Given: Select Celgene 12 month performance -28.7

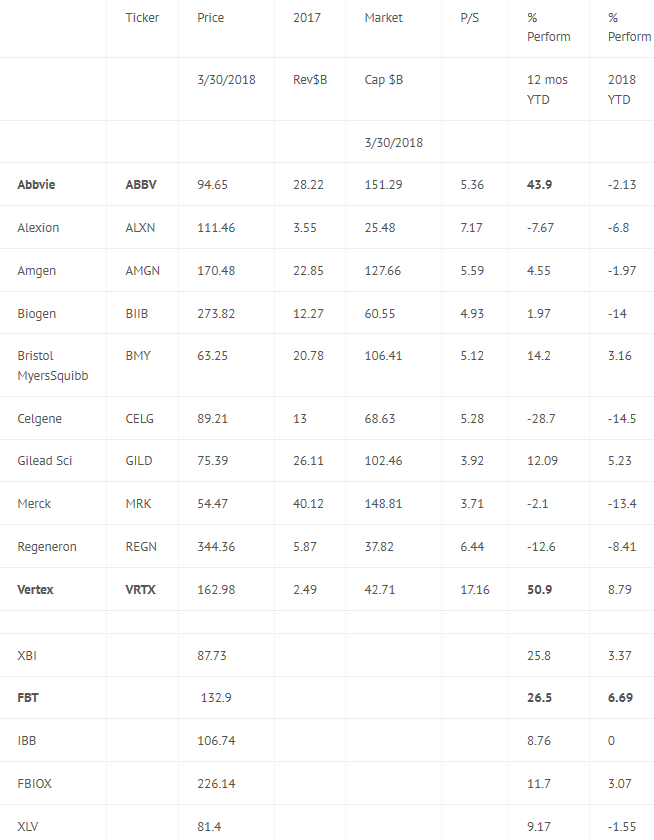Looking at the screenshot, I should tap(541, 418).
